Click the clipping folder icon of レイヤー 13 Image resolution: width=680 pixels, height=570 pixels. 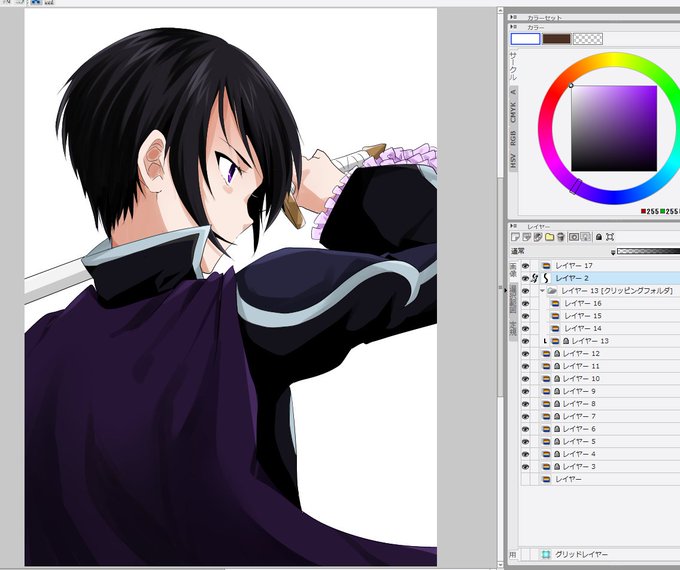coord(552,291)
